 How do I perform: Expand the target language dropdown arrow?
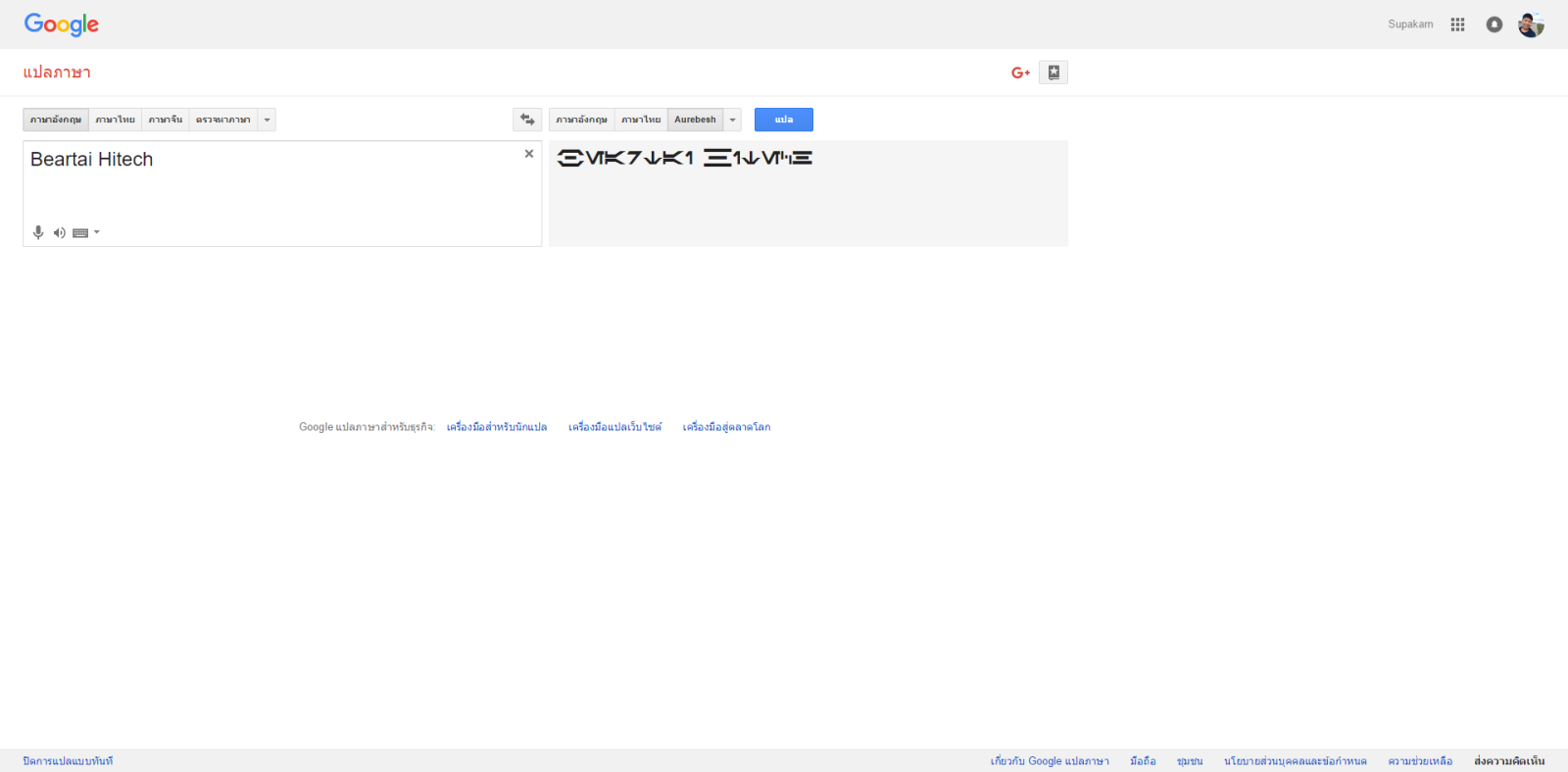click(x=732, y=120)
